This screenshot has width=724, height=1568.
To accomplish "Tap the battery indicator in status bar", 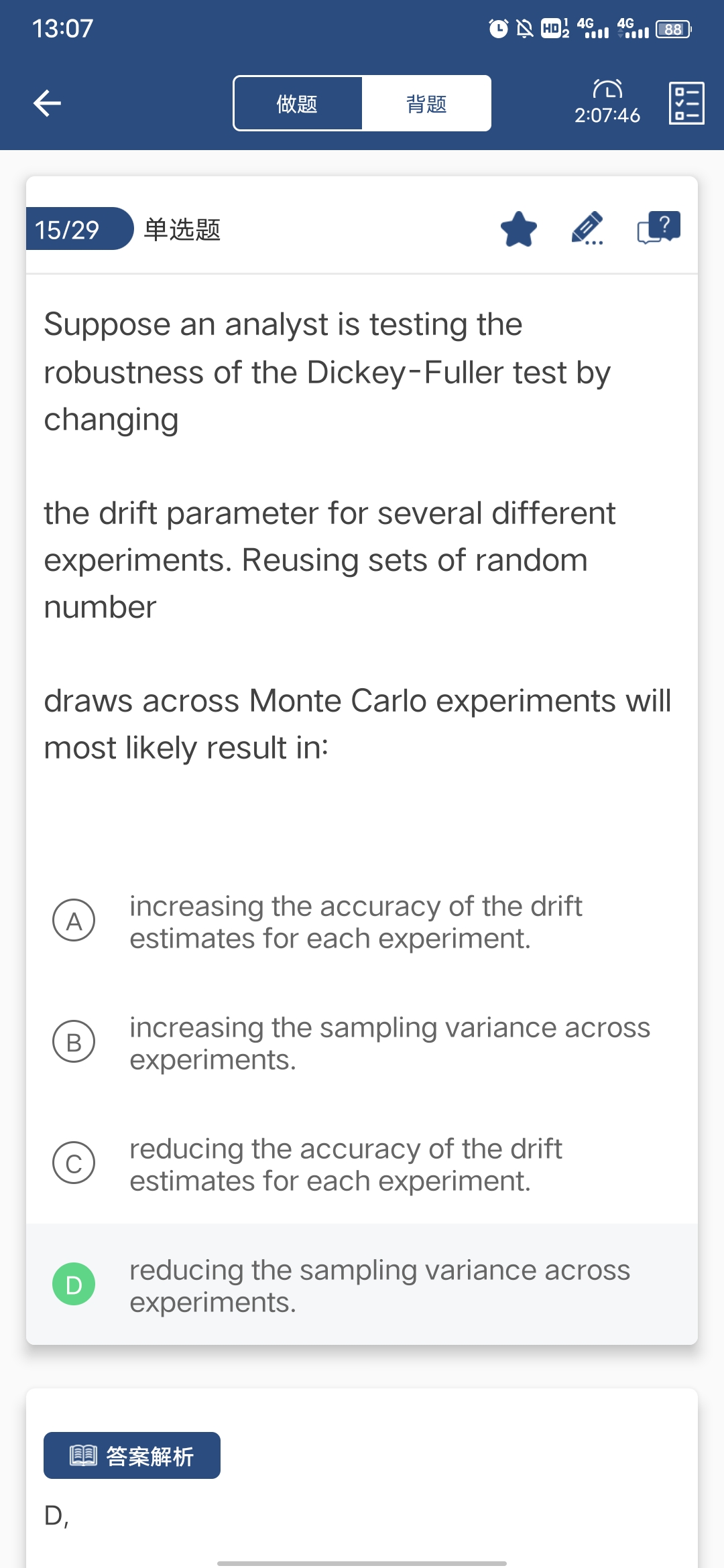I will tap(673, 29).
